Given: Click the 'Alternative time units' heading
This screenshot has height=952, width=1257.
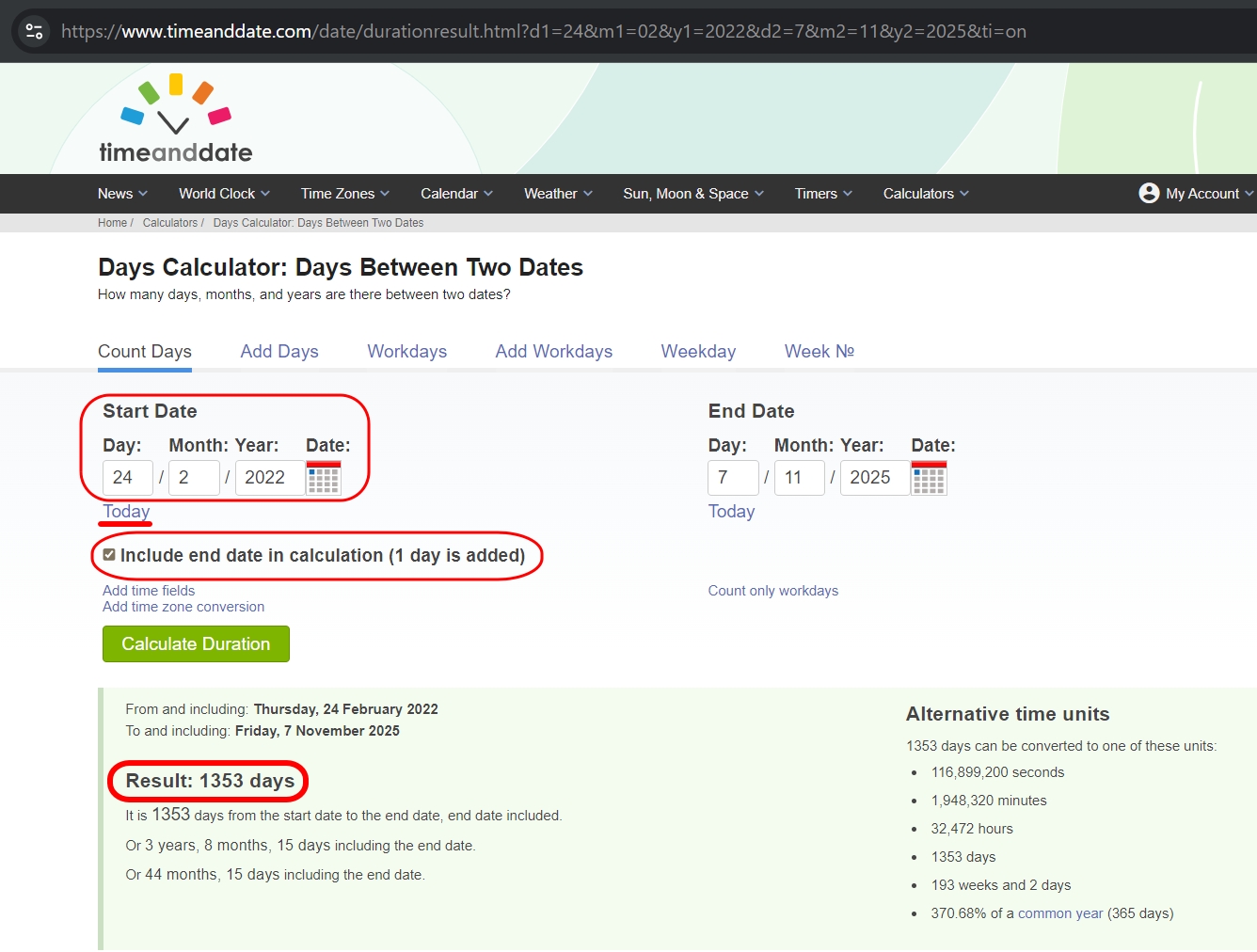Looking at the screenshot, I should pyautogui.click(x=1008, y=714).
